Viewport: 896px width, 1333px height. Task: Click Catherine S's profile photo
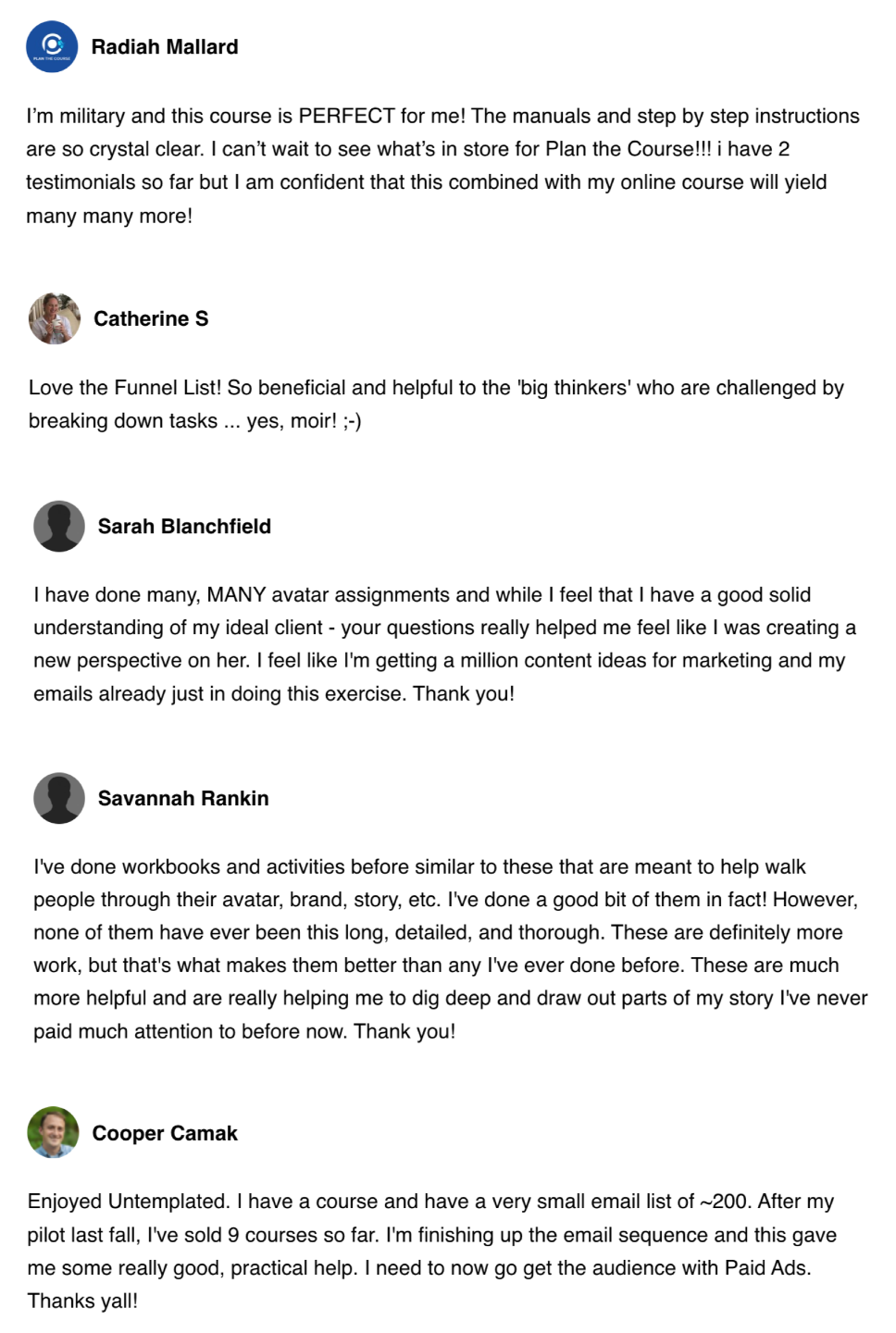point(55,318)
